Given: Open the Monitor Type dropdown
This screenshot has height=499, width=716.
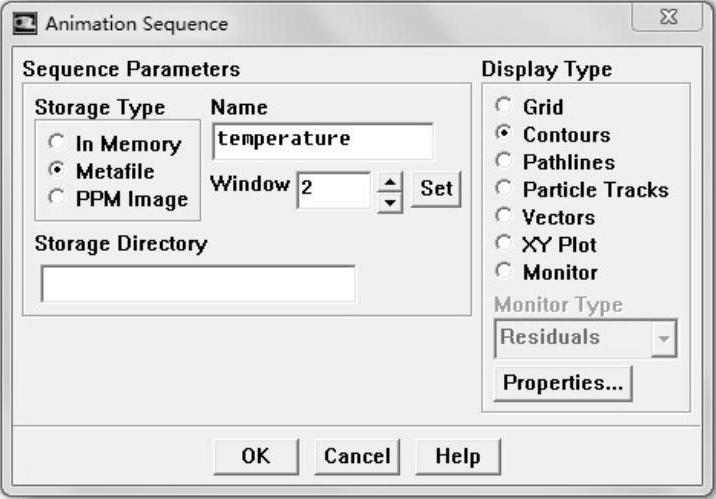Looking at the screenshot, I should pos(662,339).
